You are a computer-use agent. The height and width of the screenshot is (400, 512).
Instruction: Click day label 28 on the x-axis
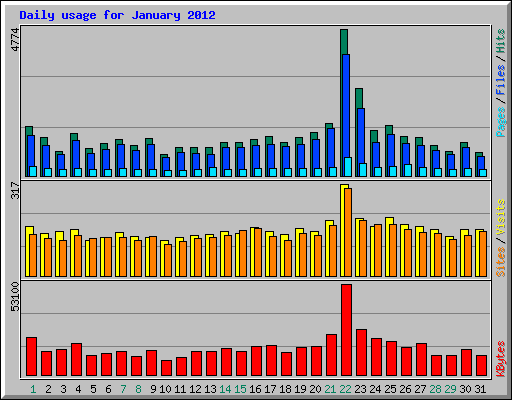click(x=435, y=389)
